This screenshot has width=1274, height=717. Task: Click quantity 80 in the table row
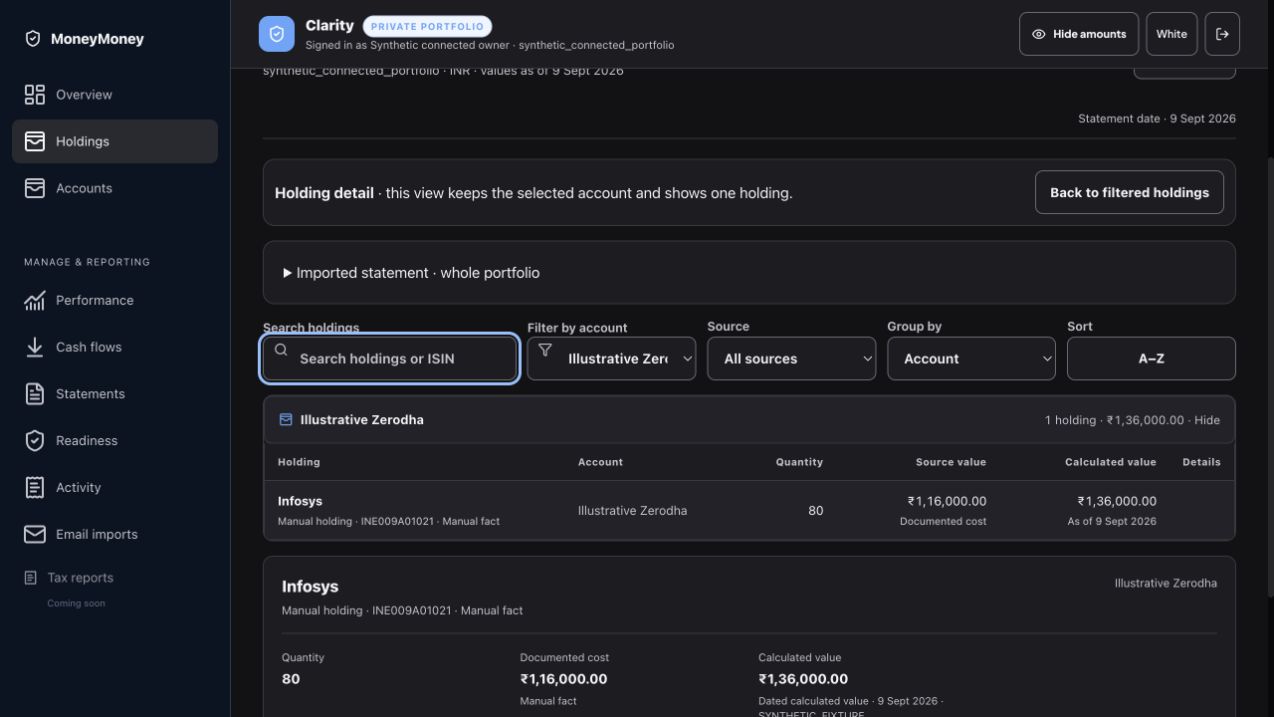(815, 510)
